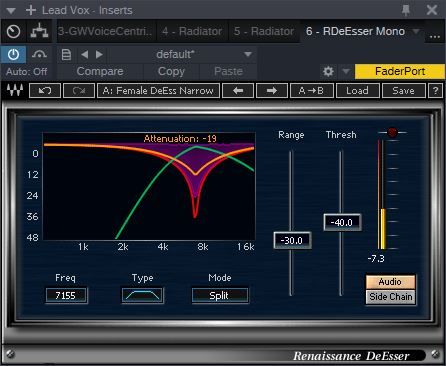Click the round dial icon beside routing

click(13, 31)
